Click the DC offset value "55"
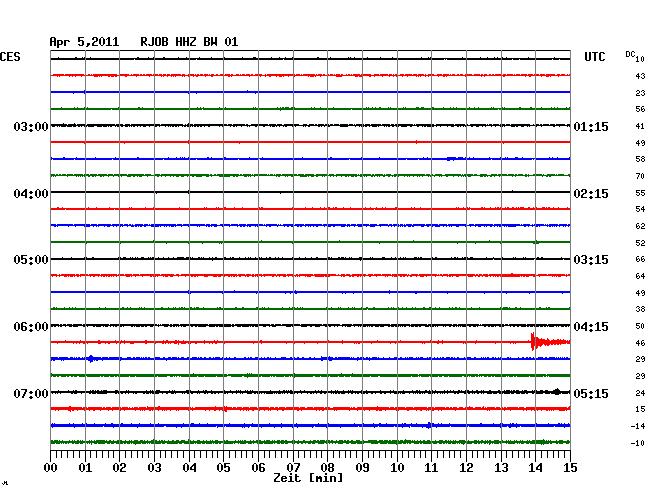 640,193
